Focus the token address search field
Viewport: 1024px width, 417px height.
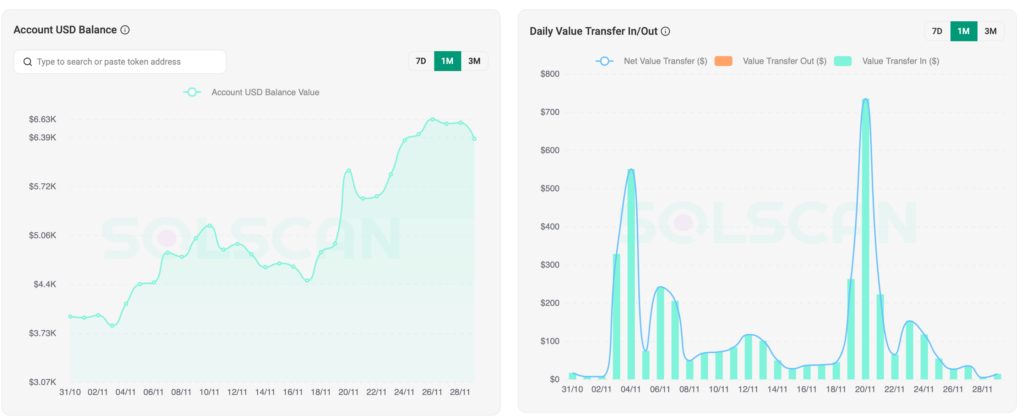tap(127, 62)
